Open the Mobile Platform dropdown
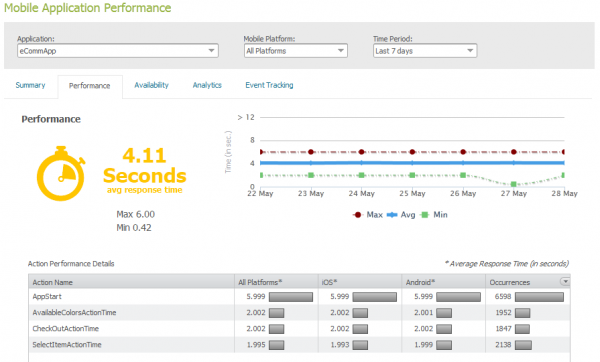This screenshot has height=362, width=600. [x=295, y=51]
